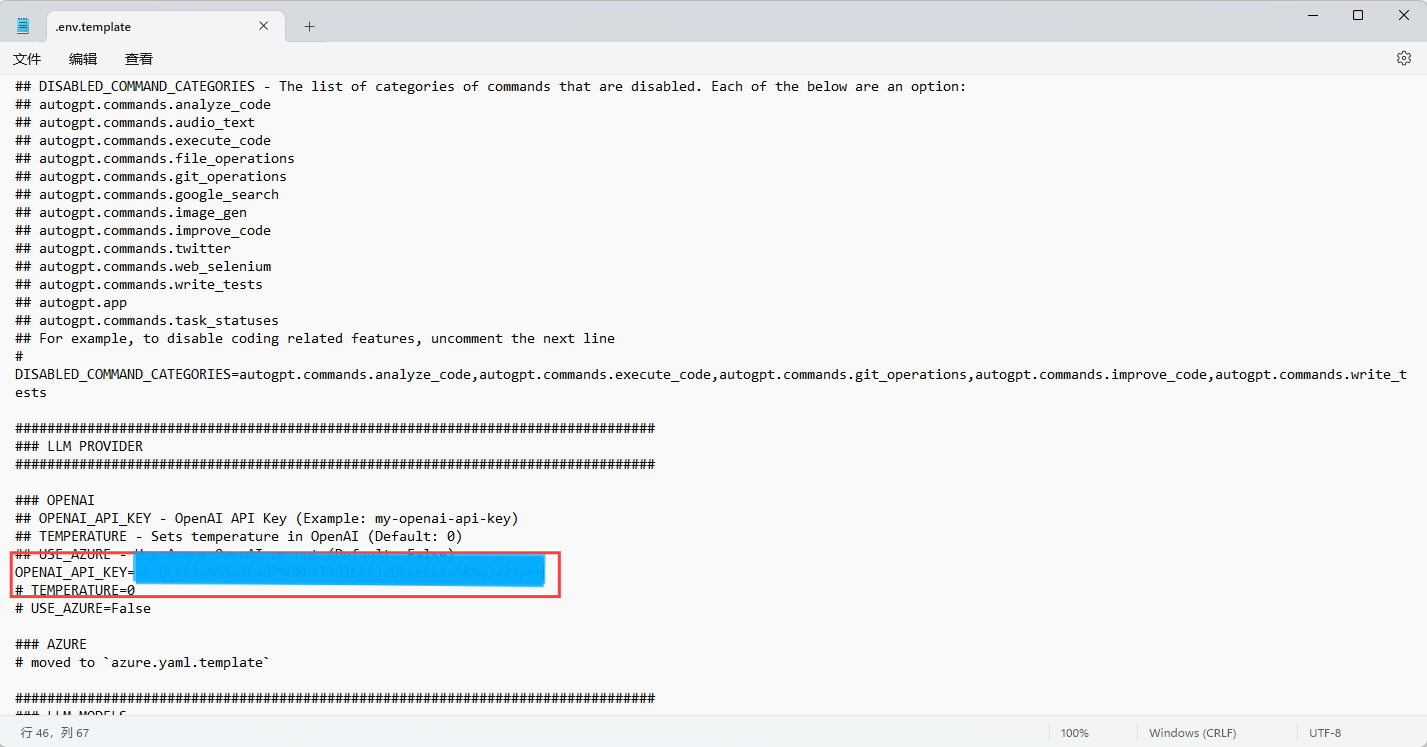
Task: Click the azure.yaml.template comment line
Action: 143,662
